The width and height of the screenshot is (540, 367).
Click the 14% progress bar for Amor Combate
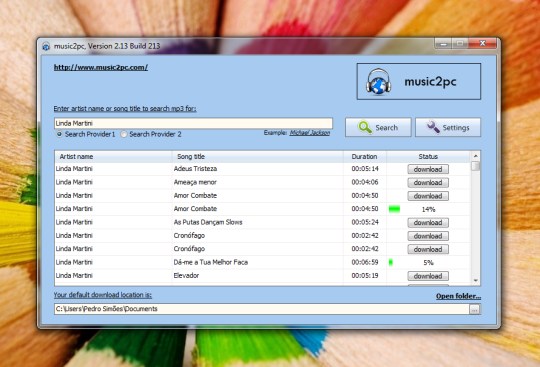(x=394, y=209)
